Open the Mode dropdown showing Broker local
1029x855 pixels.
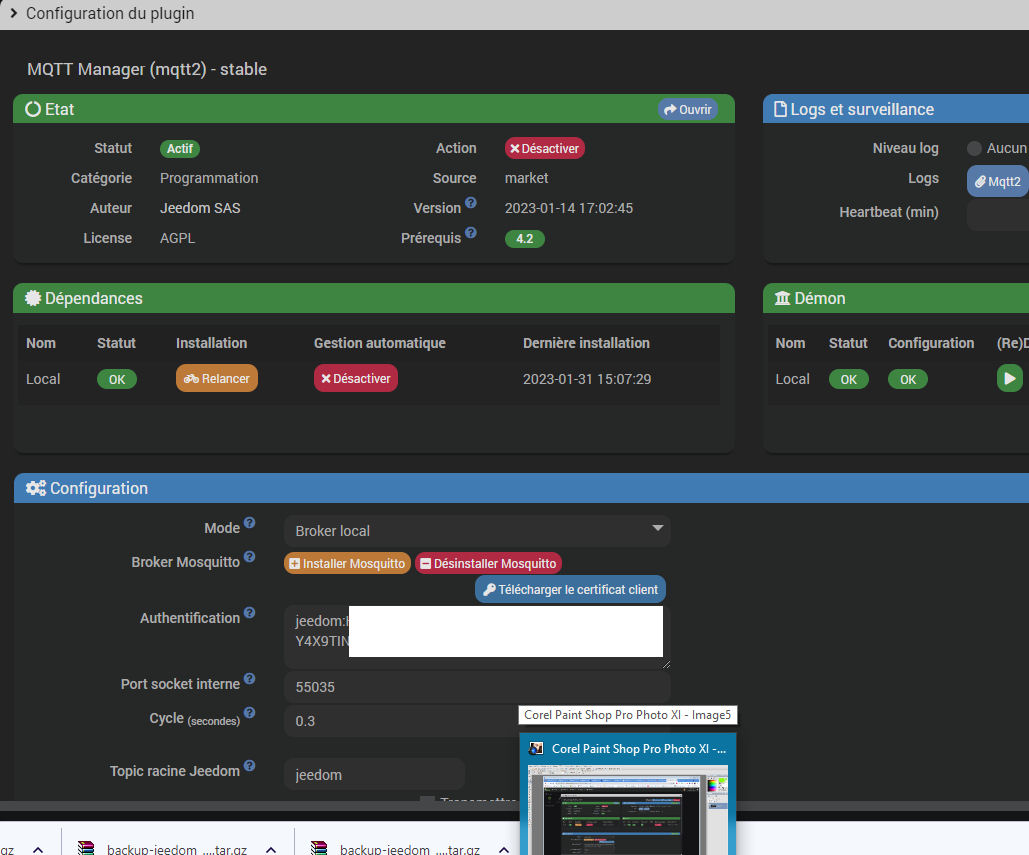[476, 530]
